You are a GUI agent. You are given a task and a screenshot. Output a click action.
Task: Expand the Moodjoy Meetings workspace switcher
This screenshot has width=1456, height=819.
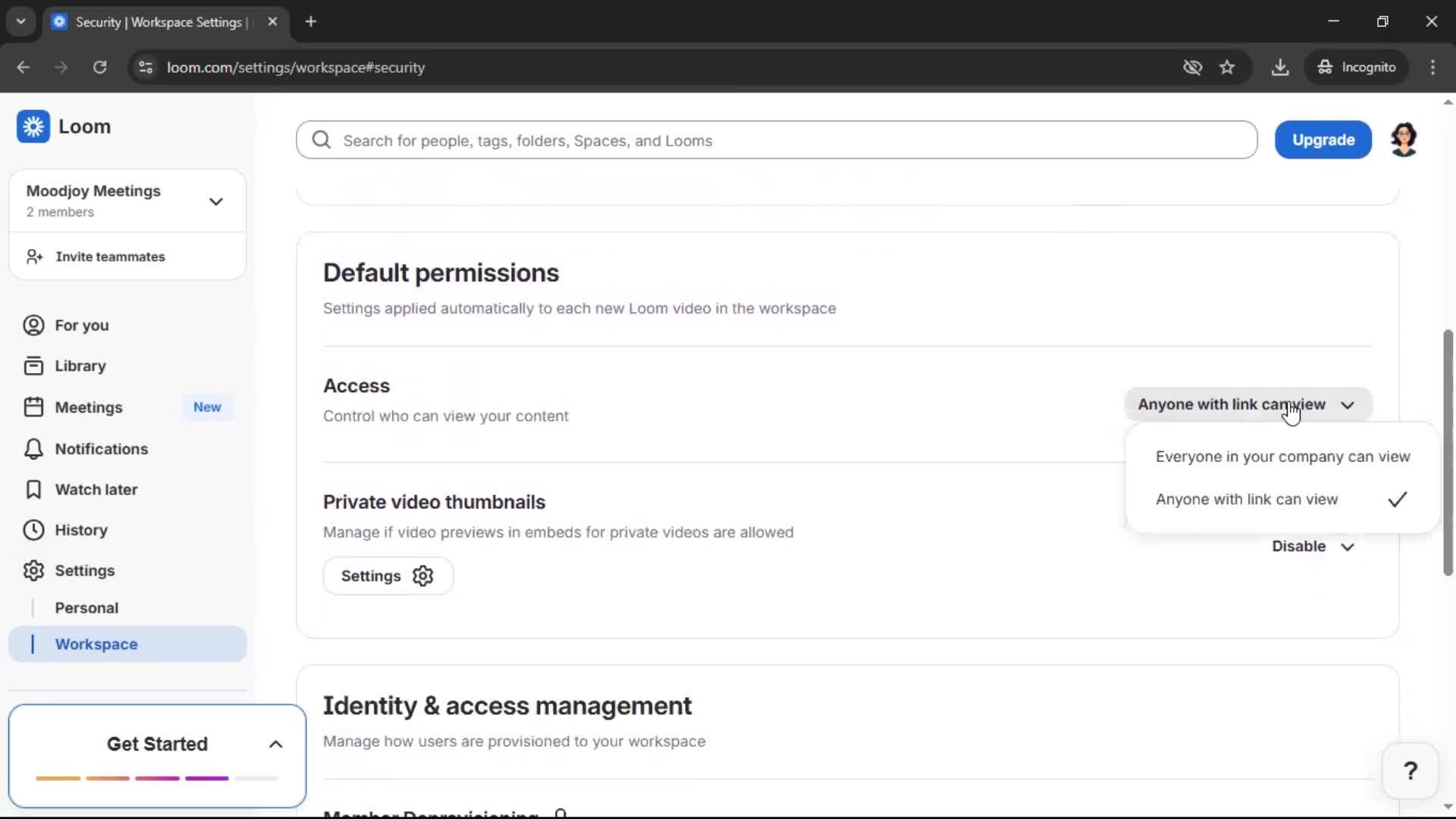[216, 201]
